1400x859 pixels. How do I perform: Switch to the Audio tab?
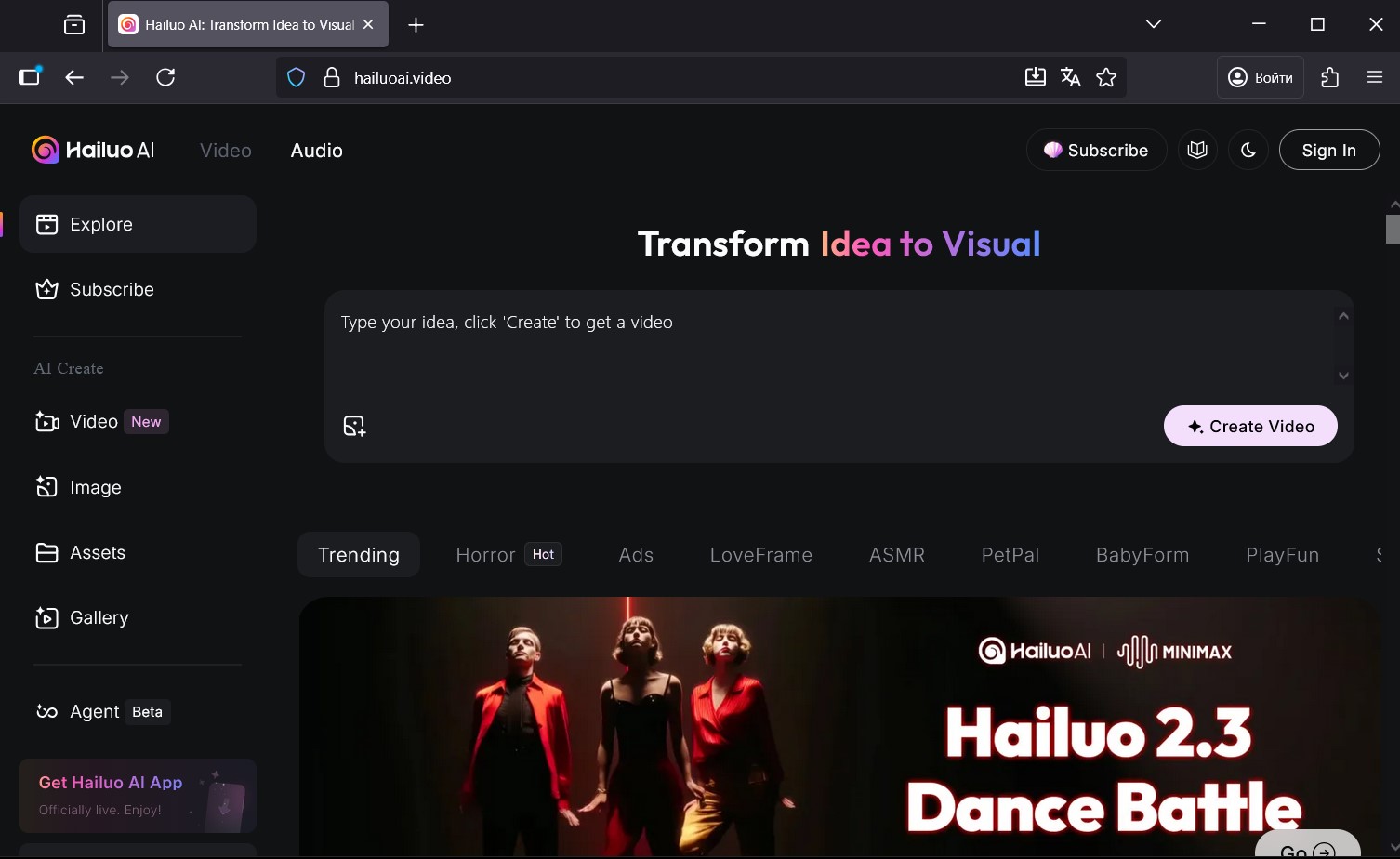(316, 151)
